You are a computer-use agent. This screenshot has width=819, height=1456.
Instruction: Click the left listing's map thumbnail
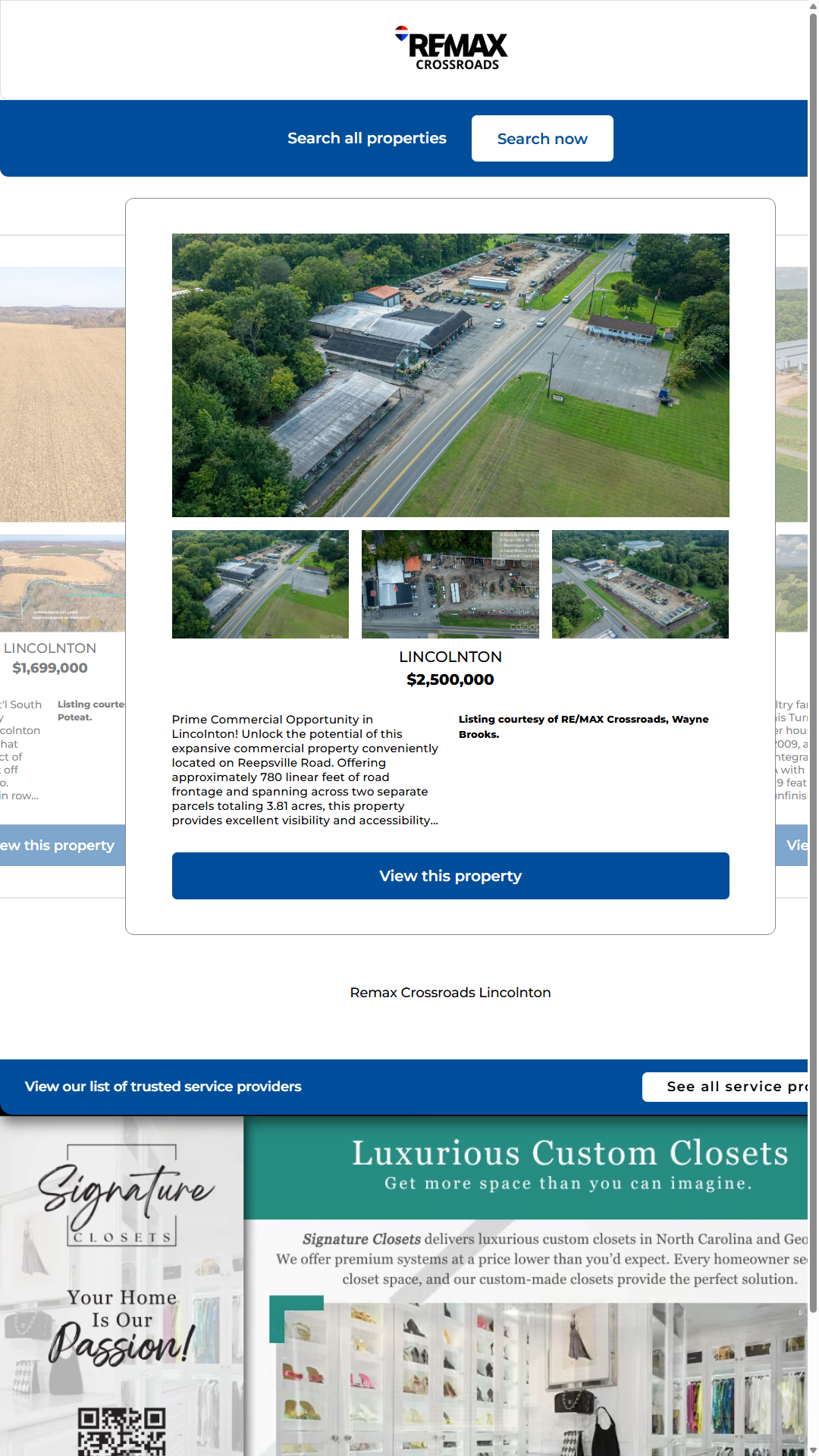62,584
